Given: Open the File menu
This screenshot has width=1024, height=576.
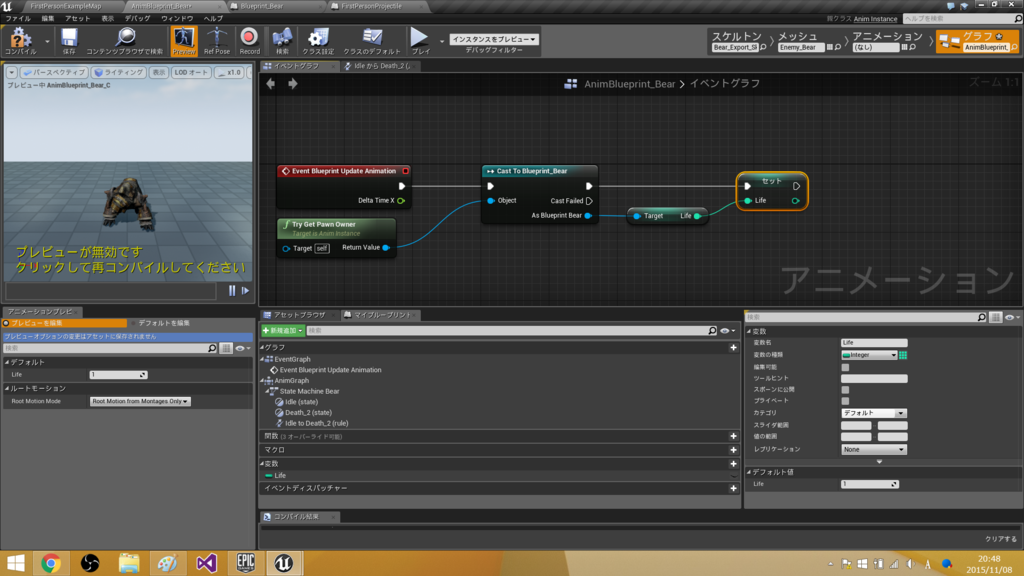Looking at the screenshot, I should click(x=18, y=18).
